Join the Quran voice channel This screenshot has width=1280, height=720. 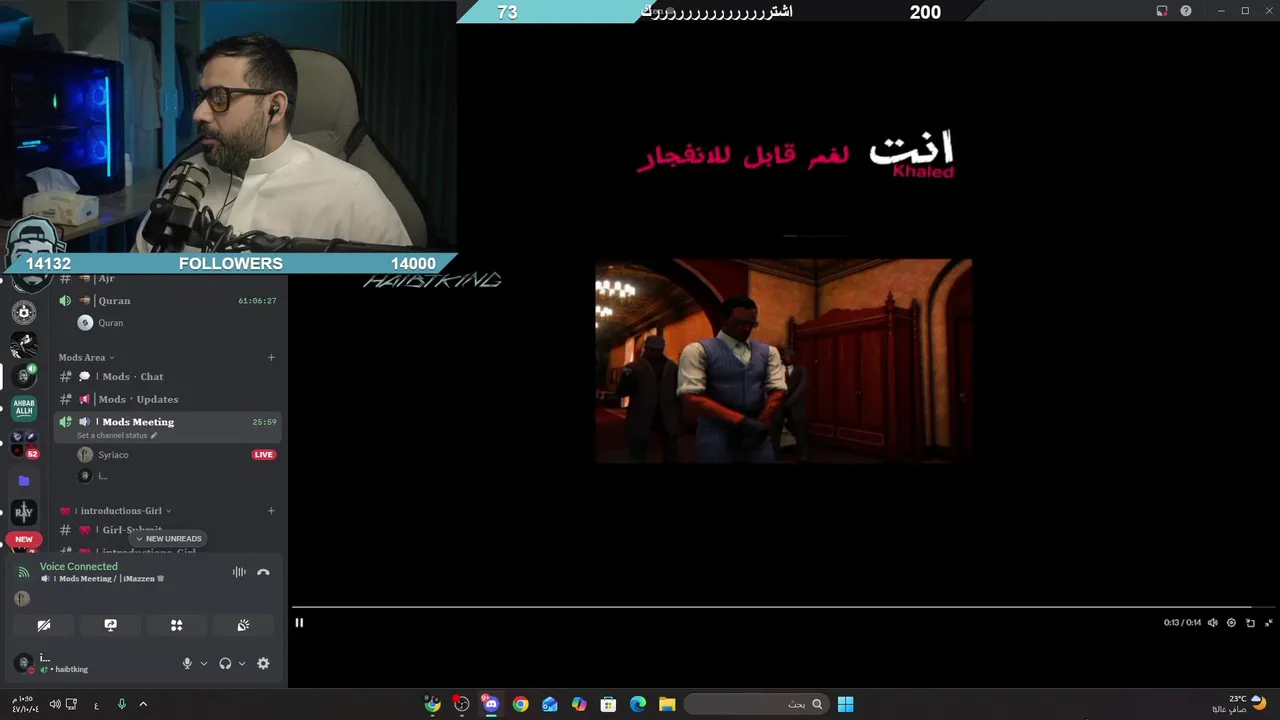168,300
